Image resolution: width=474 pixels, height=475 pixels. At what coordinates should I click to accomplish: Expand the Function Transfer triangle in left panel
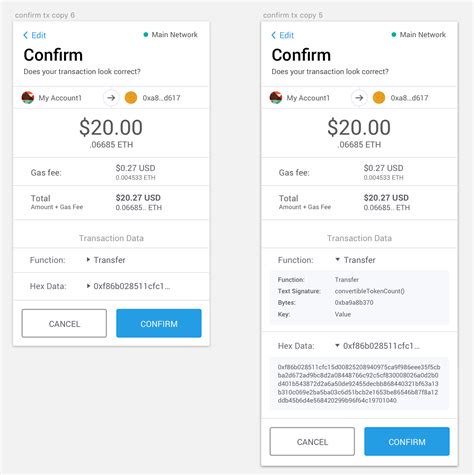pos(88,259)
